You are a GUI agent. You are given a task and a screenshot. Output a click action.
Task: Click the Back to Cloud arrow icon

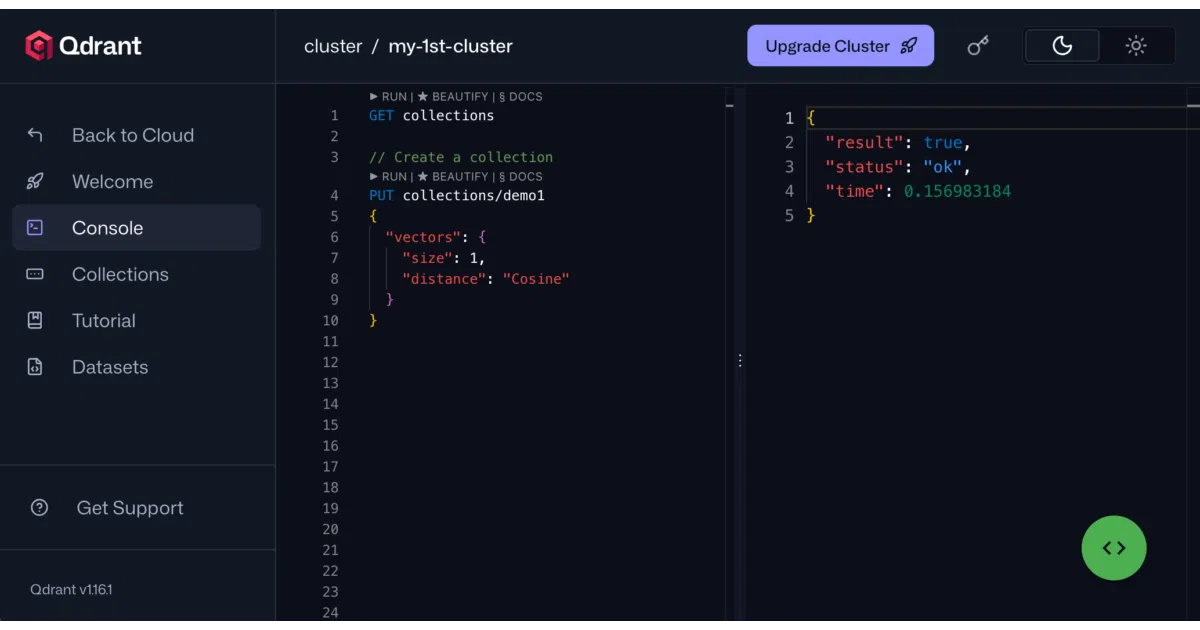35,135
